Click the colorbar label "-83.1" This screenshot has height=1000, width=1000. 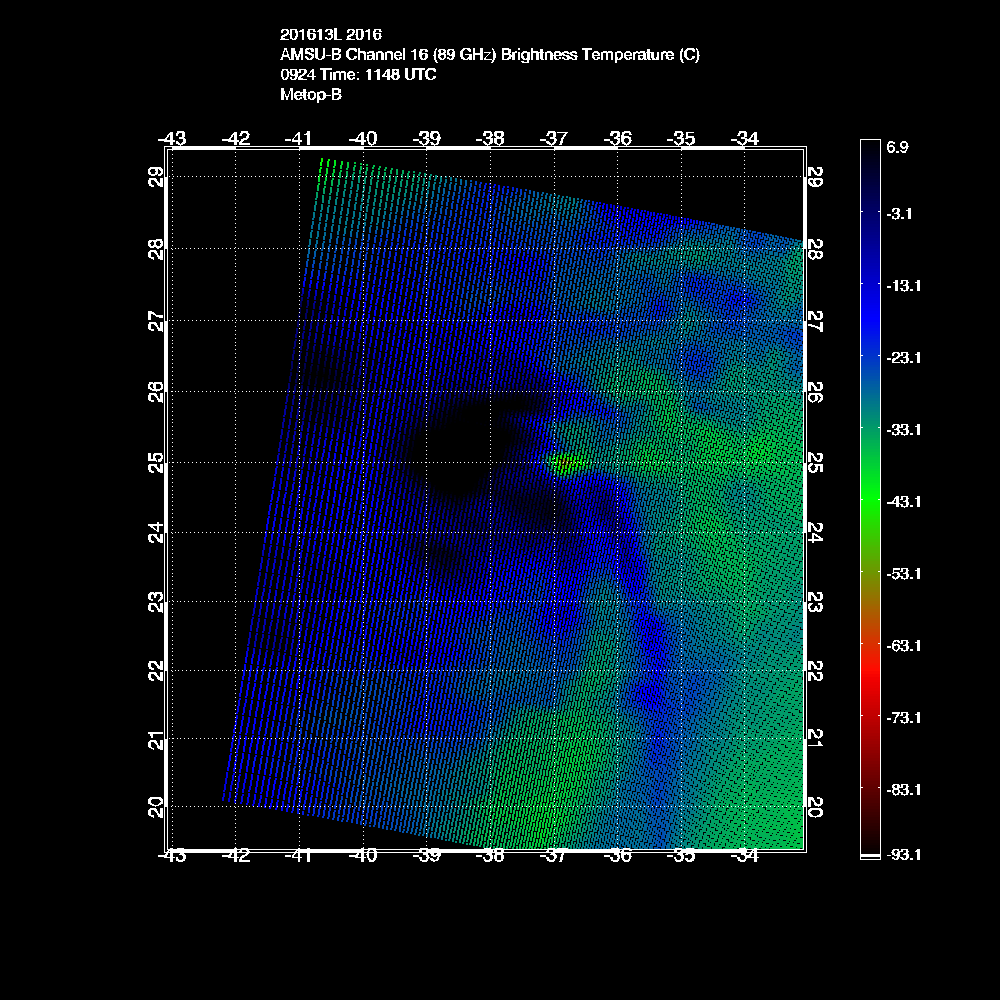click(x=904, y=790)
